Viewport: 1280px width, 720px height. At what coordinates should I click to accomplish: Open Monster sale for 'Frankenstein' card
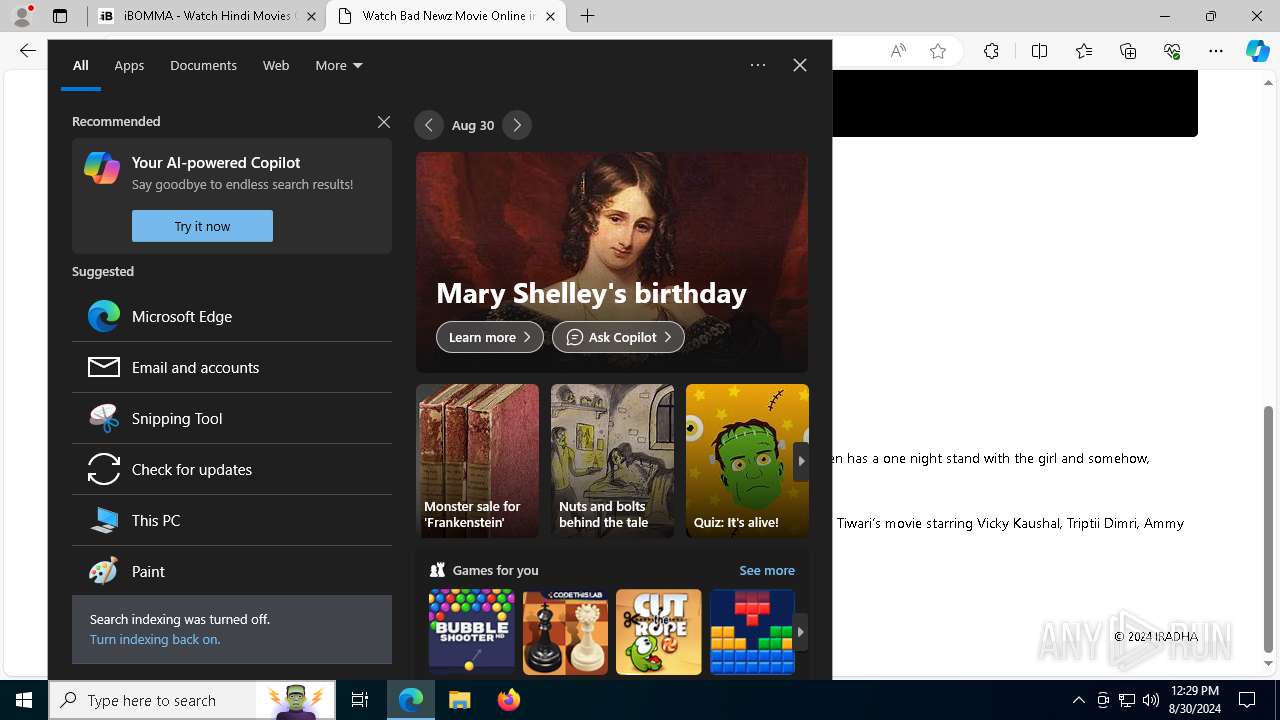477,461
